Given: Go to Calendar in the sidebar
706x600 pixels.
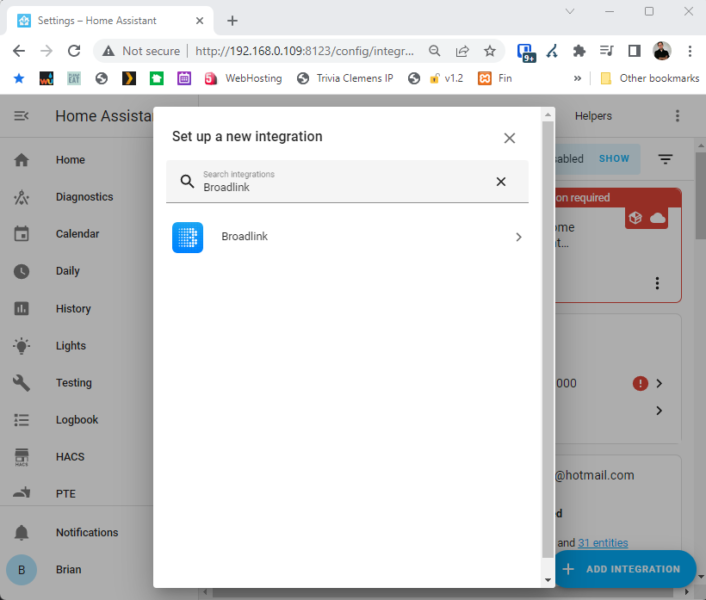Looking at the screenshot, I should tap(77, 234).
